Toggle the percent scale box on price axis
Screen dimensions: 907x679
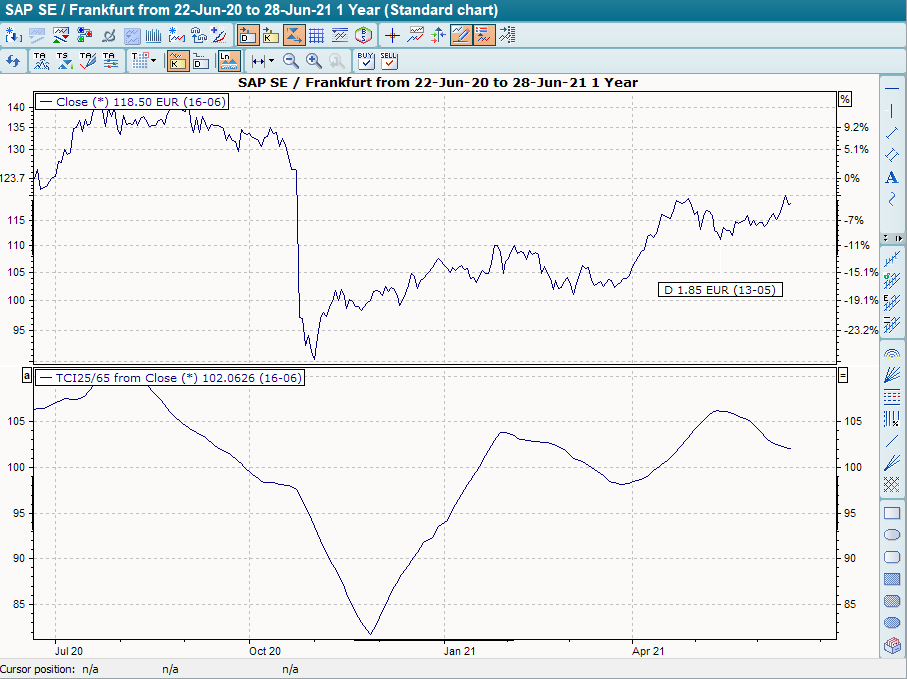click(844, 99)
